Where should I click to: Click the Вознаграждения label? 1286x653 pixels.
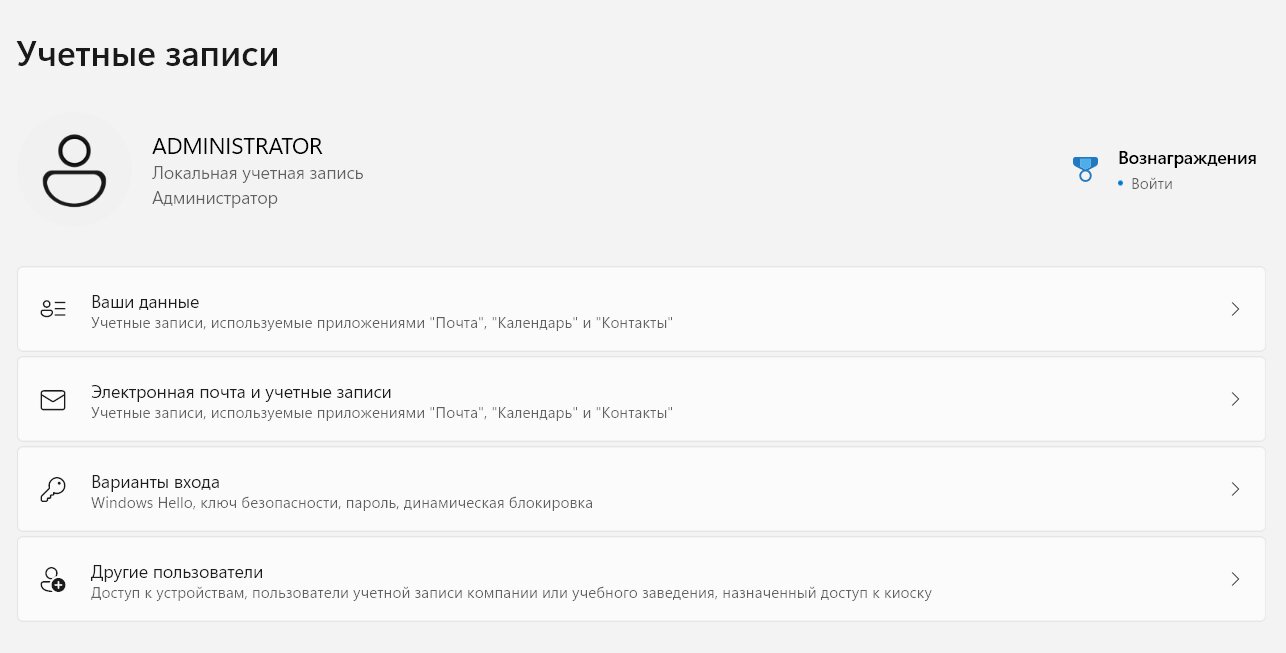(x=1187, y=158)
